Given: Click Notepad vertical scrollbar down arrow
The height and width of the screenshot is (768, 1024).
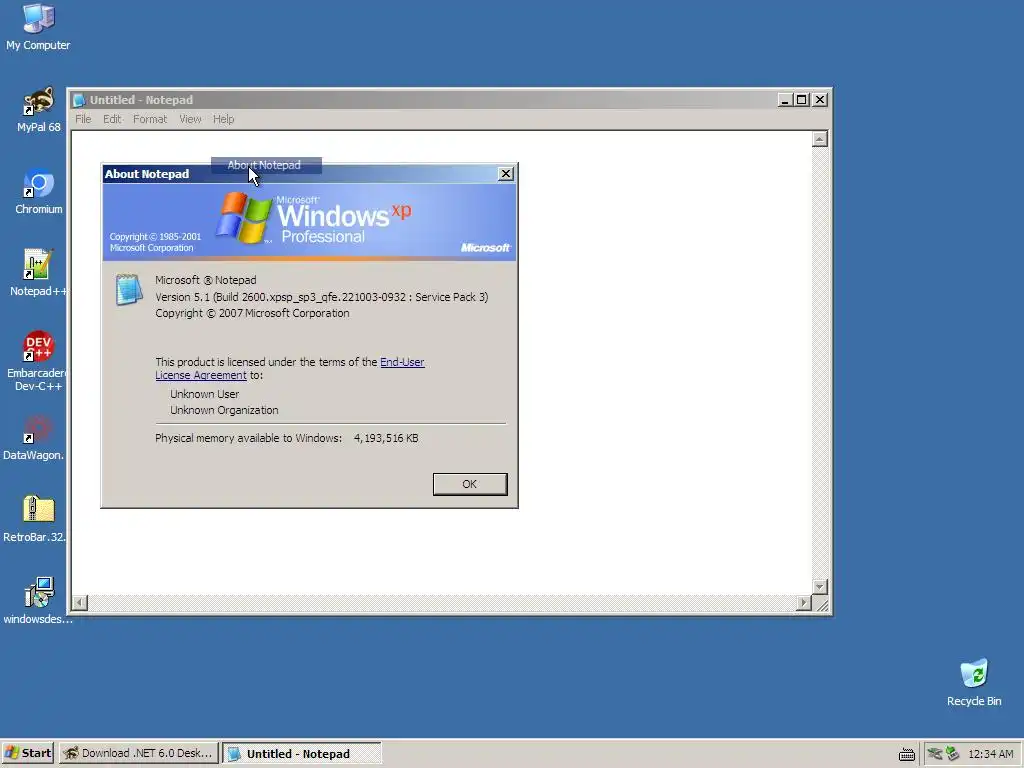Looking at the screenshot, I should coord(820,586).
